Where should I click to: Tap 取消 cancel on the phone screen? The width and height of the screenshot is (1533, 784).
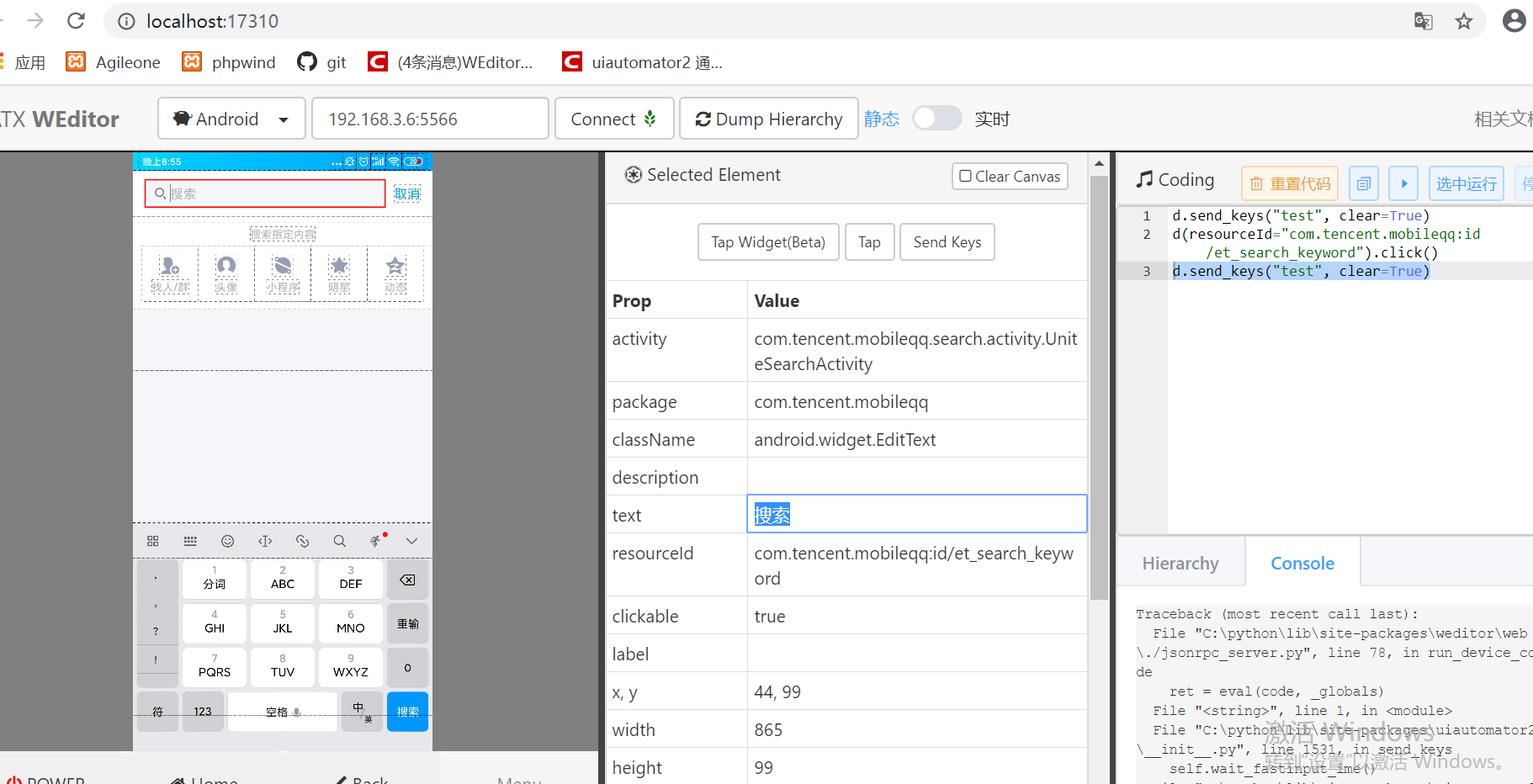407,193
